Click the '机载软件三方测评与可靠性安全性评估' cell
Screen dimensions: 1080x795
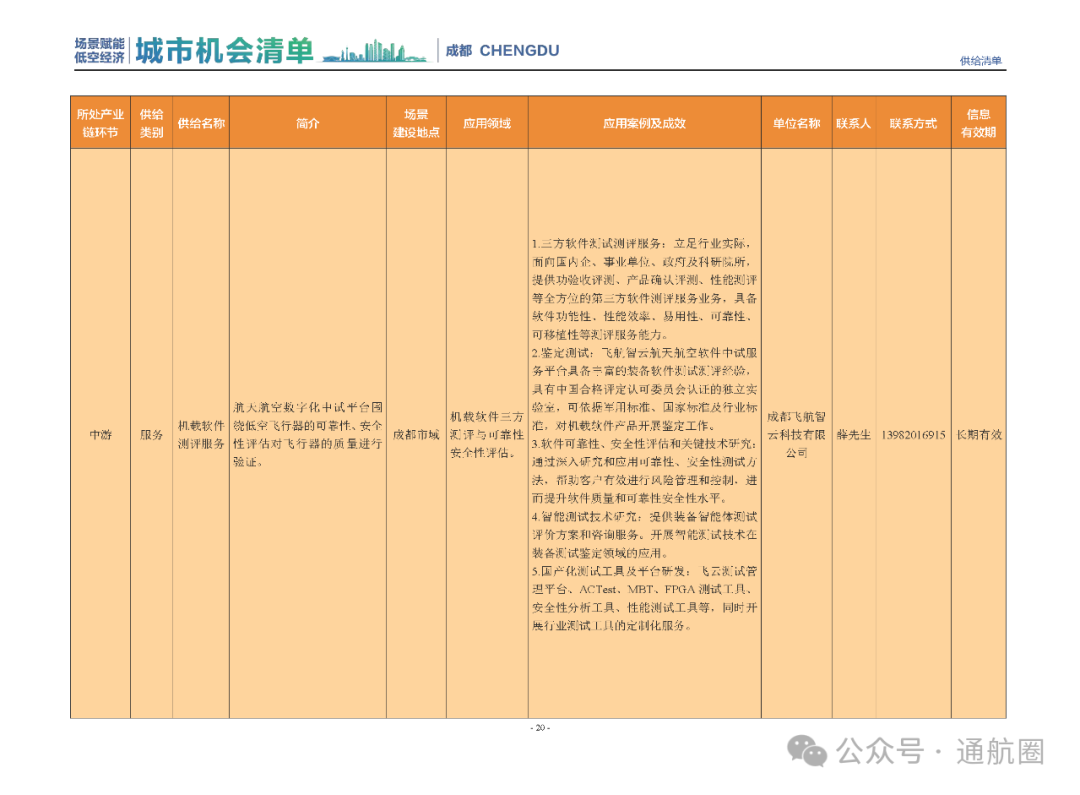(x=487, y=435)
